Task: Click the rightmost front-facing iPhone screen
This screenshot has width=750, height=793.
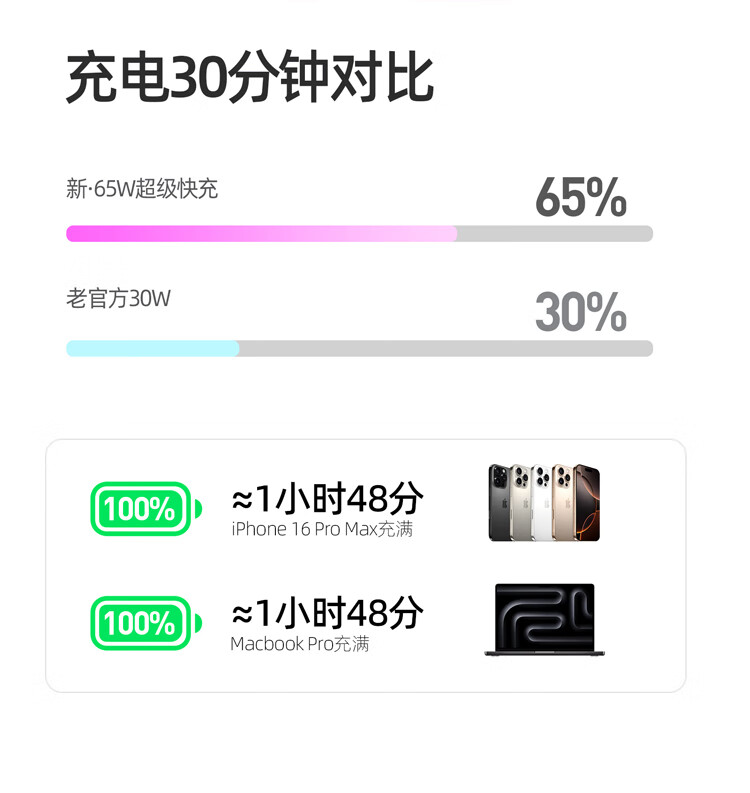Action: tap(587, 503)
